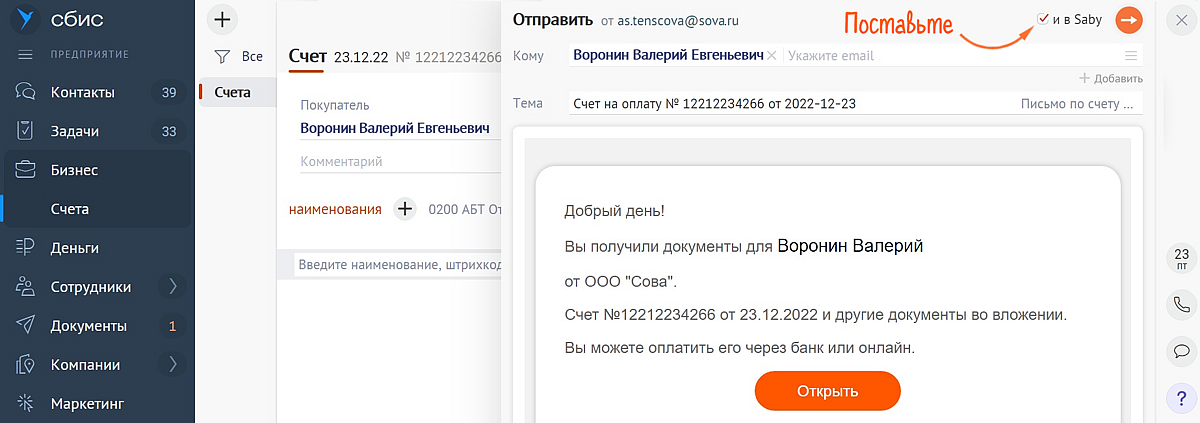Click the plus icon to create new document
Image resolution: width=1200 pixels, height=423 pixels.
coord(223,19)
